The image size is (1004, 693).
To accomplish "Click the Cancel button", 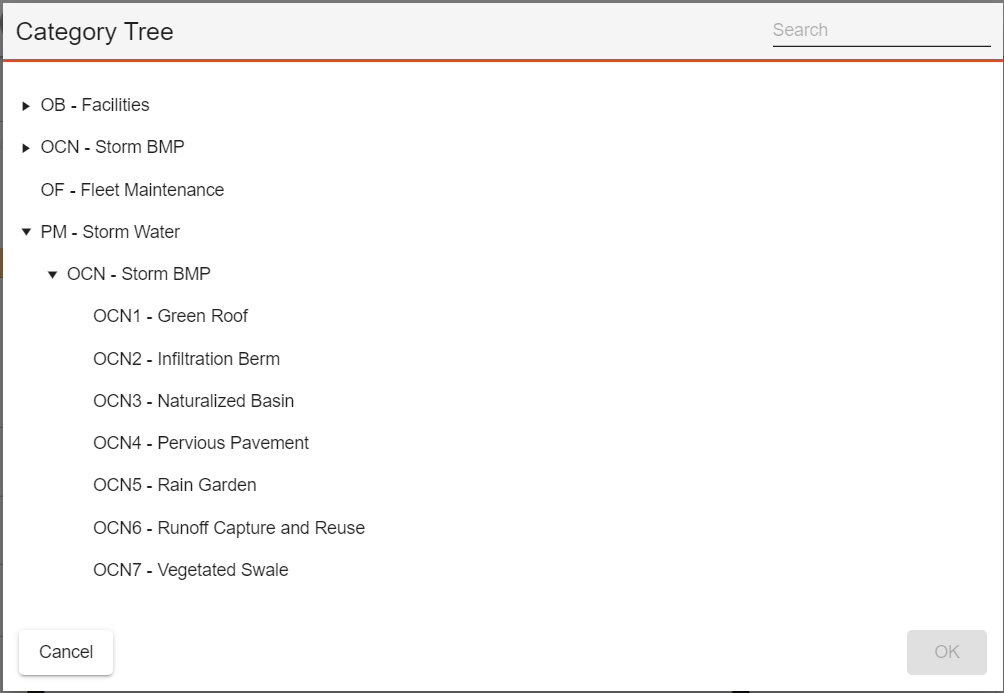I will point(66,652).
